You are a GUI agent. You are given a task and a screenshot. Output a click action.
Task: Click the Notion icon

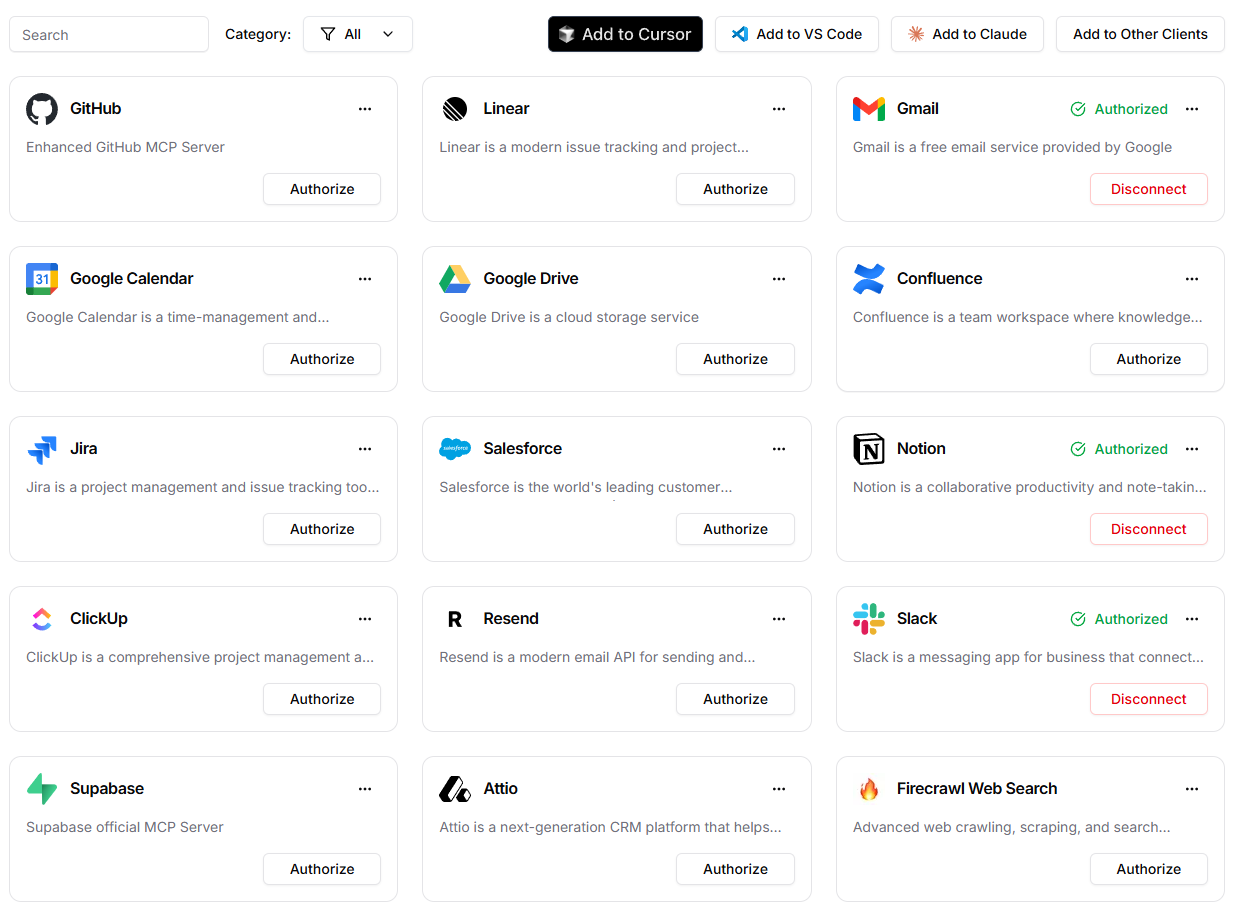click(x=868, y=448)
